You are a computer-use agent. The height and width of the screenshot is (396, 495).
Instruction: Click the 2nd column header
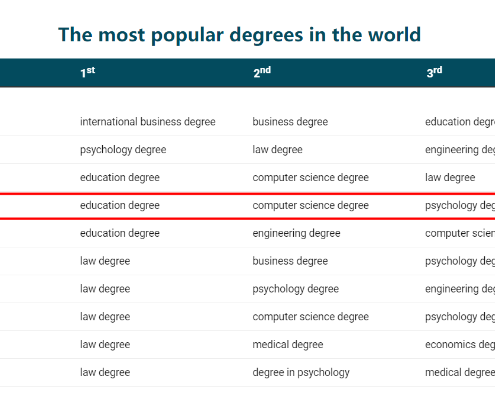pyautogui.click(x=262, y=72)
